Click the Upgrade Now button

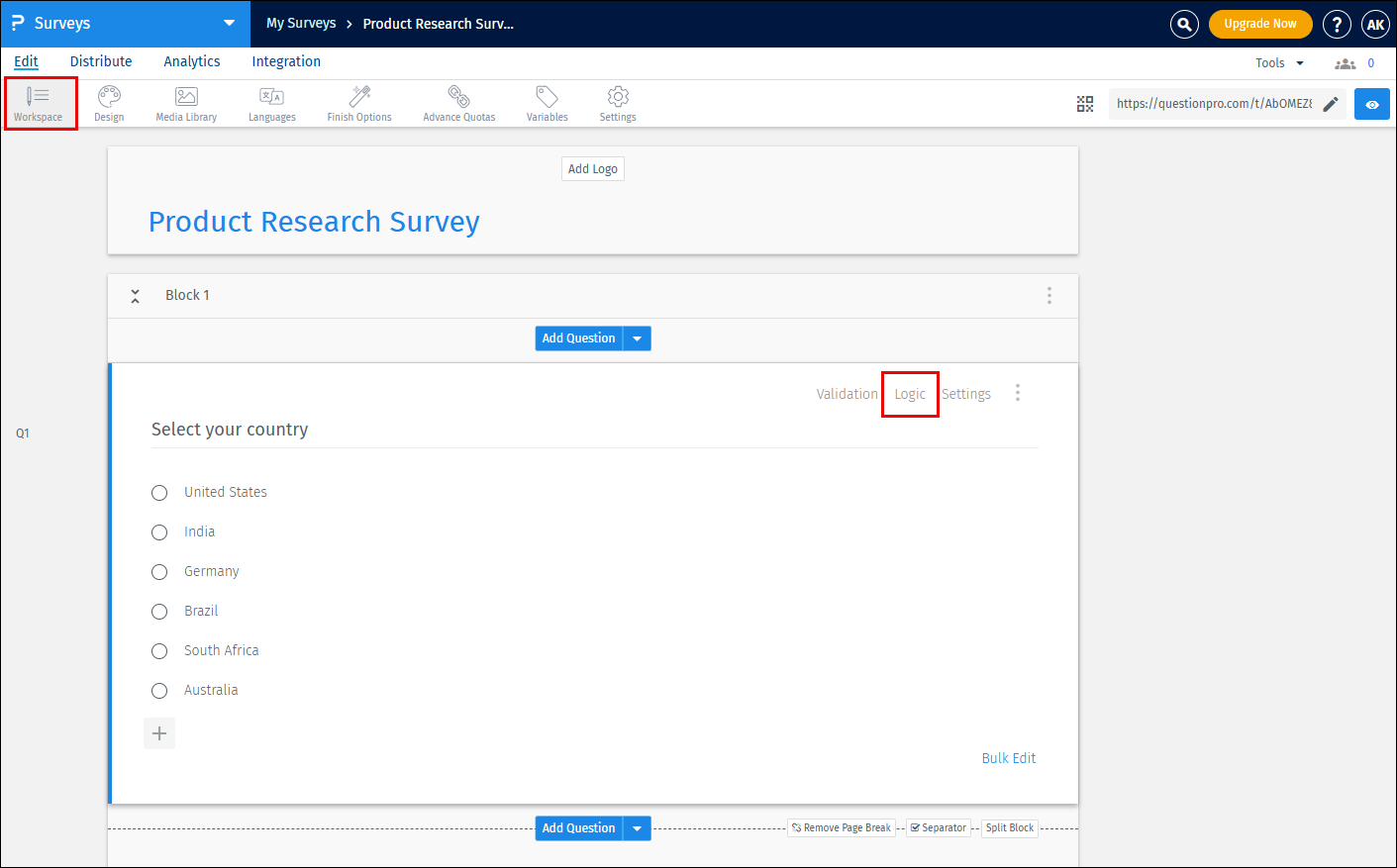click(x=1259, y=23)
